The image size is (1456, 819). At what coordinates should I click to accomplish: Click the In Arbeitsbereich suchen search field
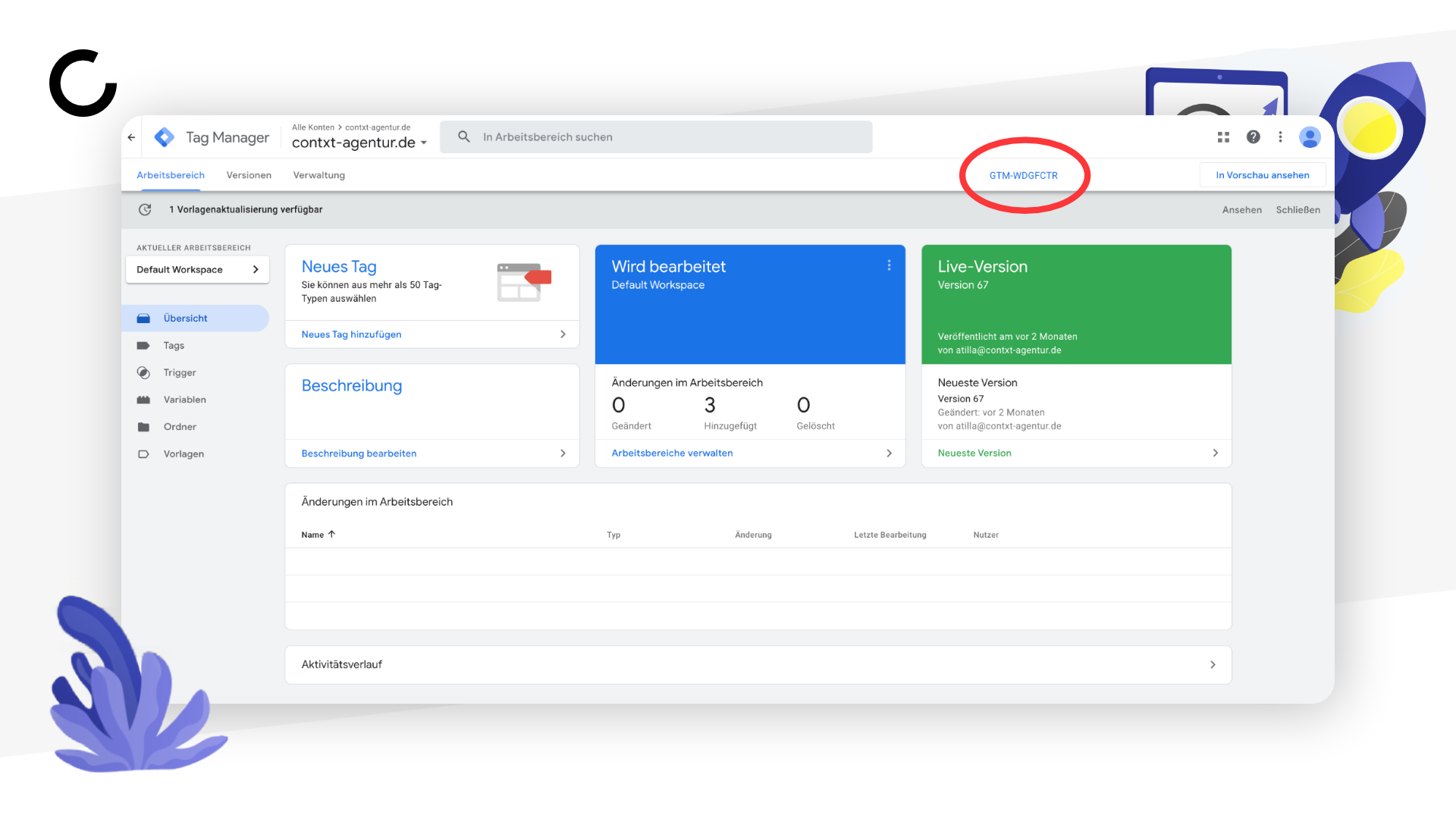(x=656, y=137)
